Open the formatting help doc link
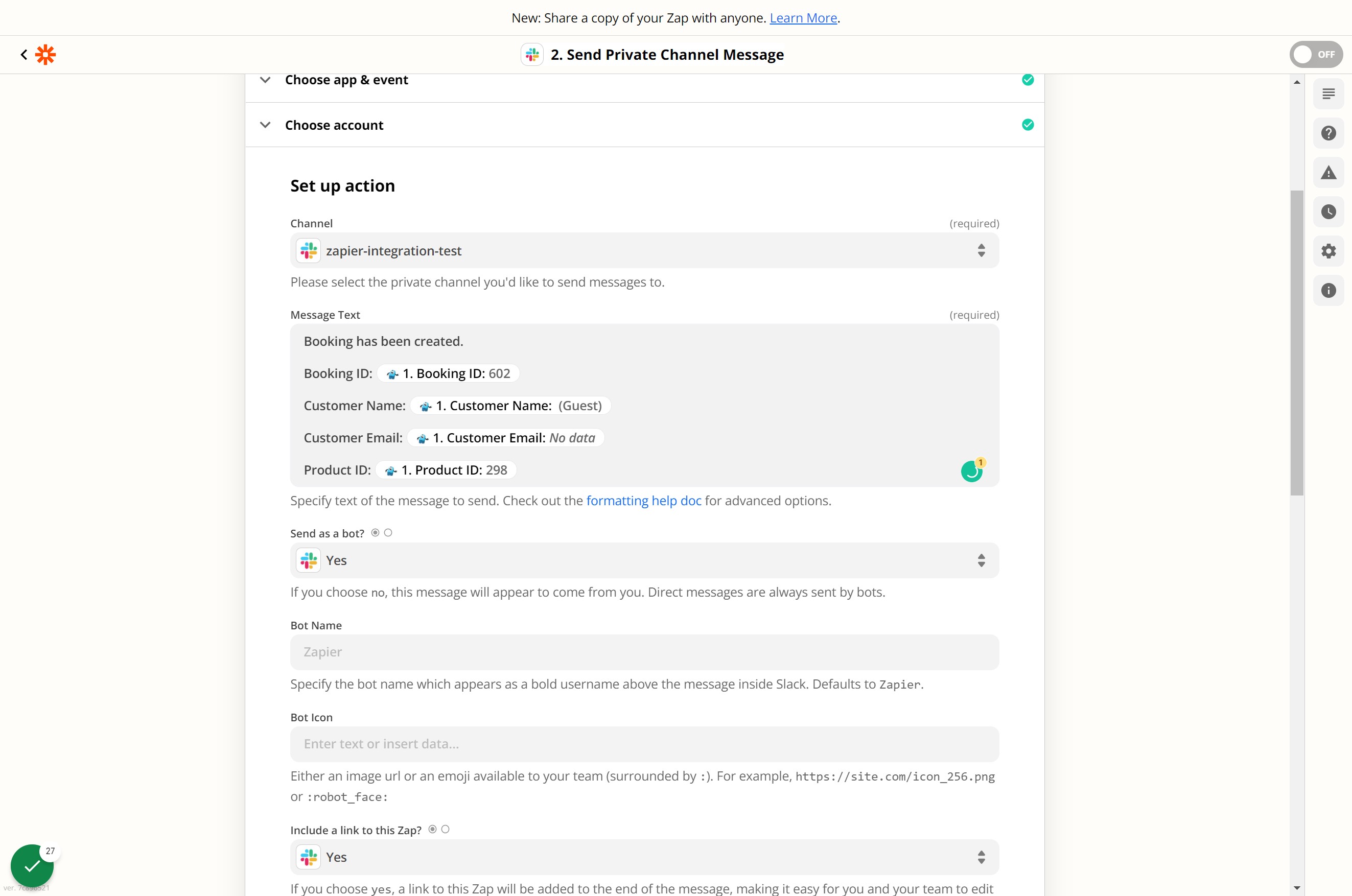Viewport: 1352px width, 896px height. click(x=643, y=501)
